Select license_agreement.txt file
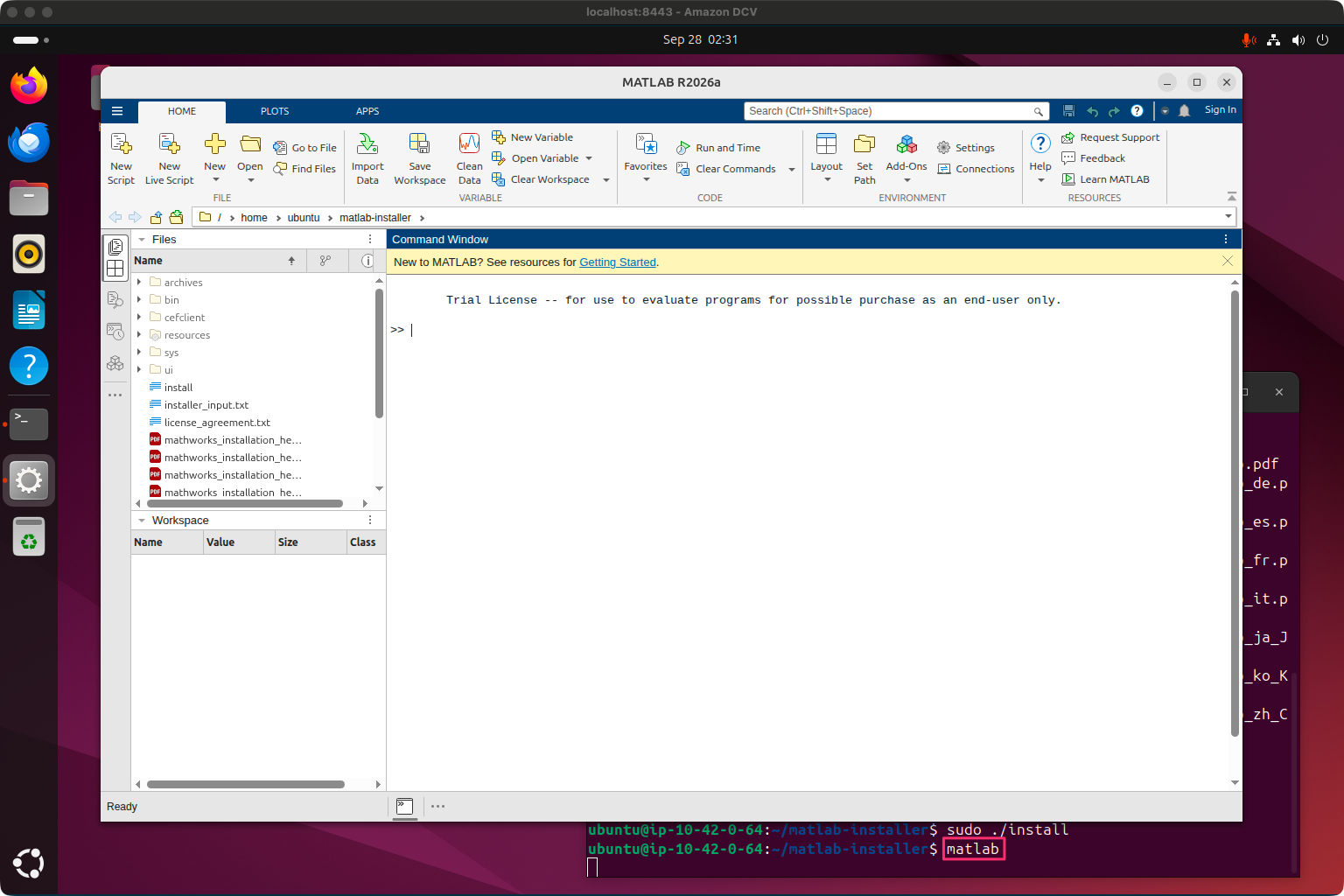The width and height of the screenshot is (1344, 896). point(217,423)
